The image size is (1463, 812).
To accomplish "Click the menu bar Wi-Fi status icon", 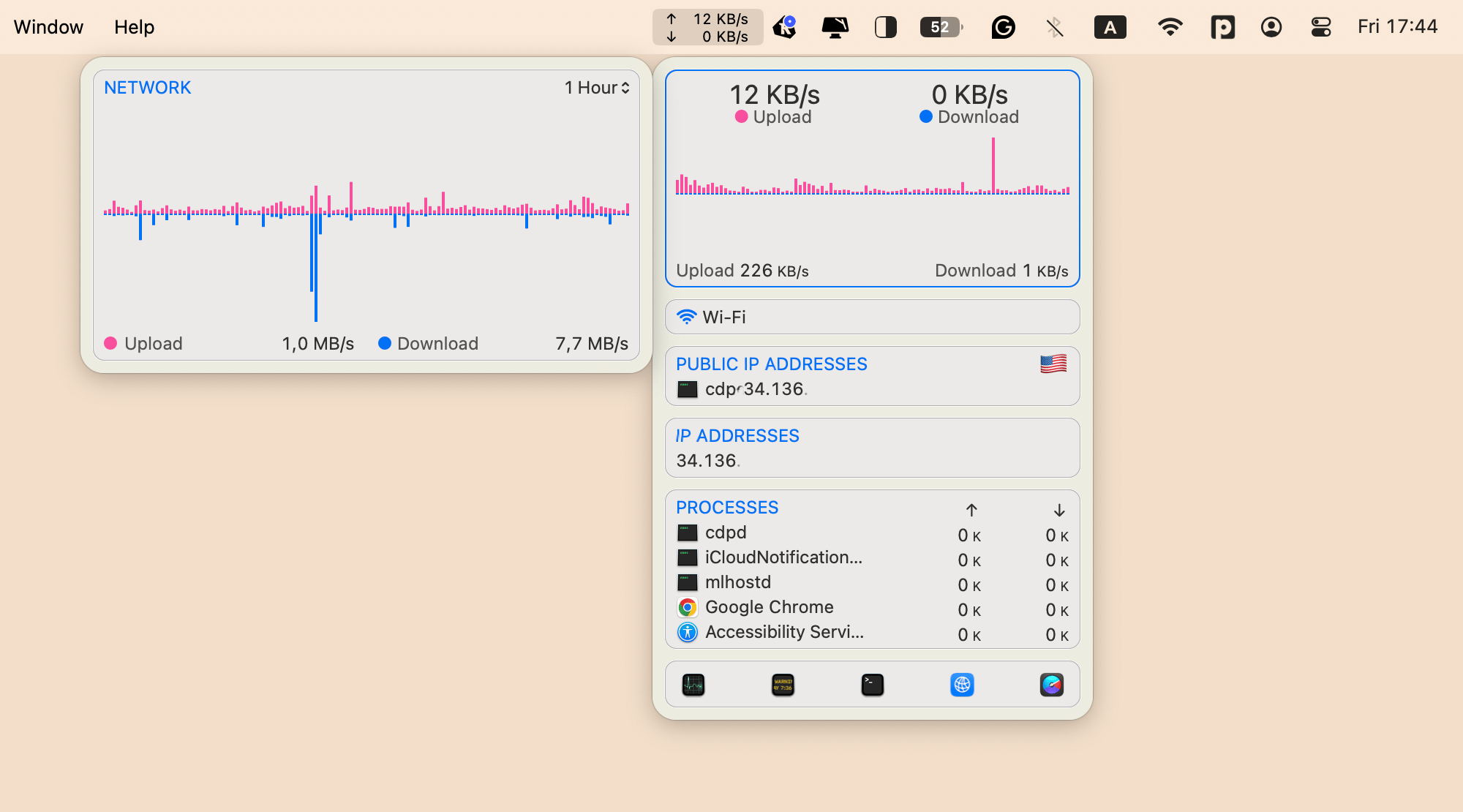I will coord(1170,28).
